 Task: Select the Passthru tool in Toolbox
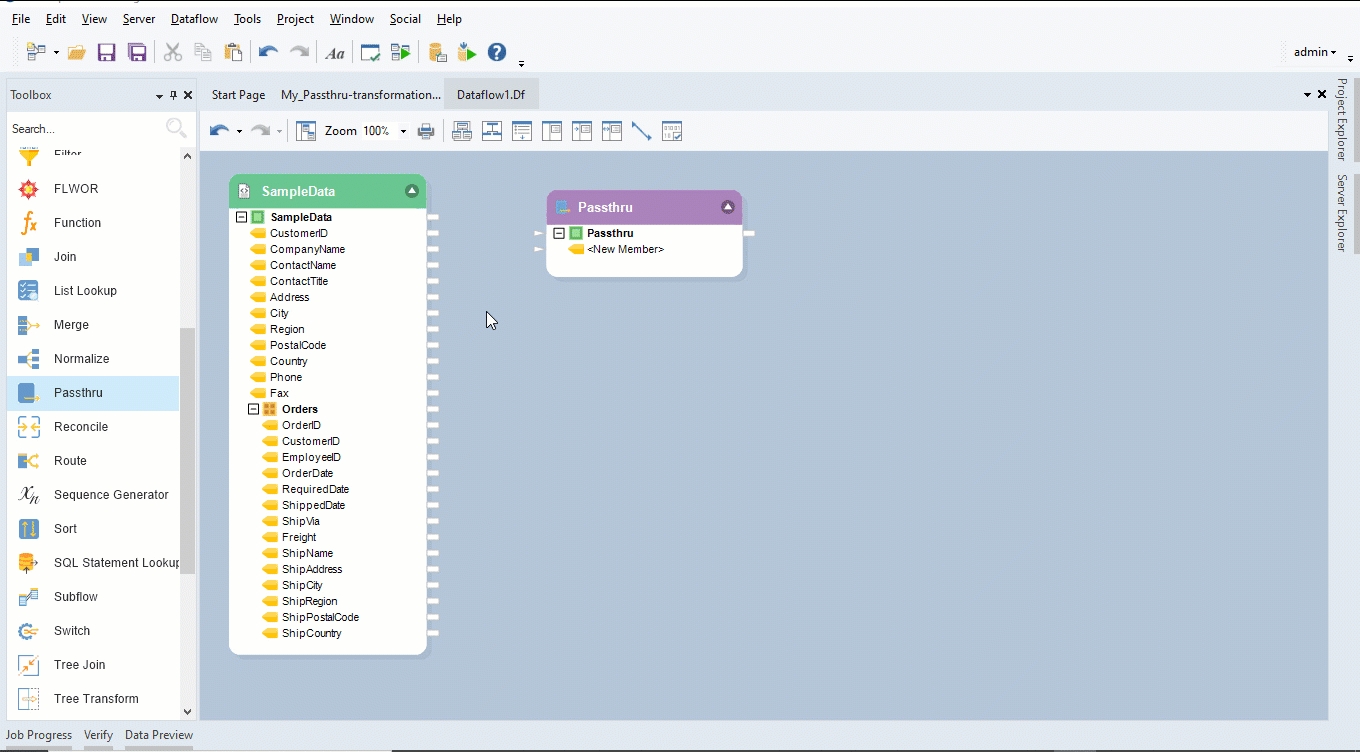point(78,393)
